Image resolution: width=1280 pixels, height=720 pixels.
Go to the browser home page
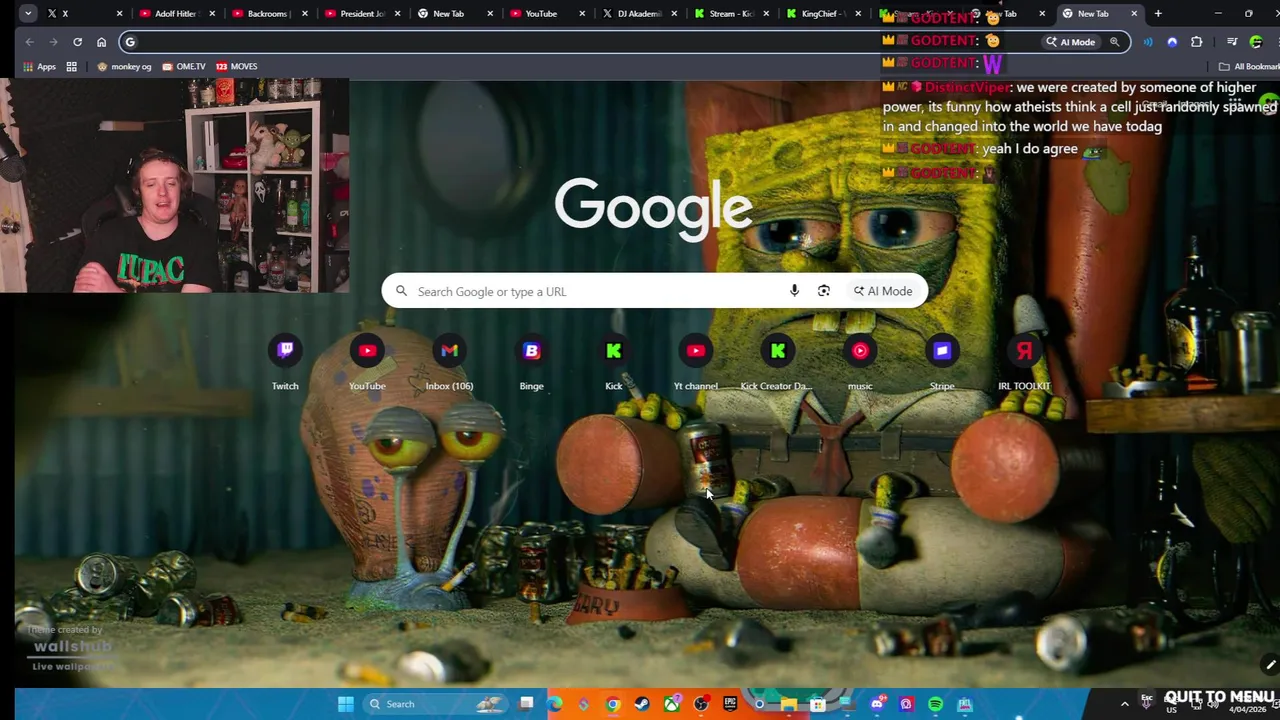pyautogui.click(x=101, y=42)
